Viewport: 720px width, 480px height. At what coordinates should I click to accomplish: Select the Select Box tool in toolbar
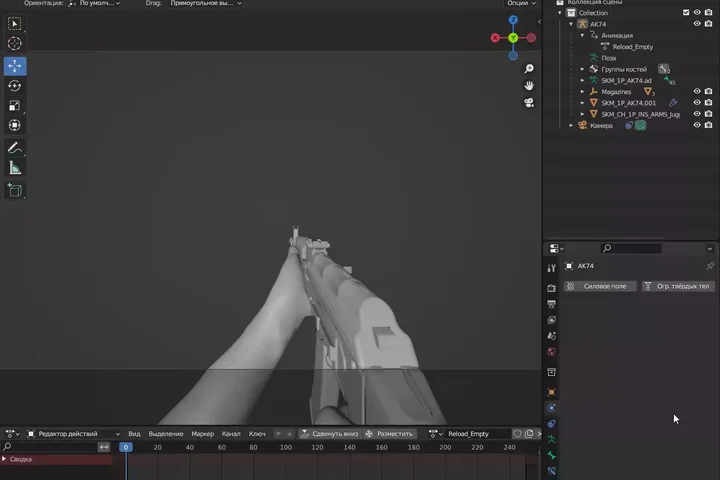tap(15, 24)
